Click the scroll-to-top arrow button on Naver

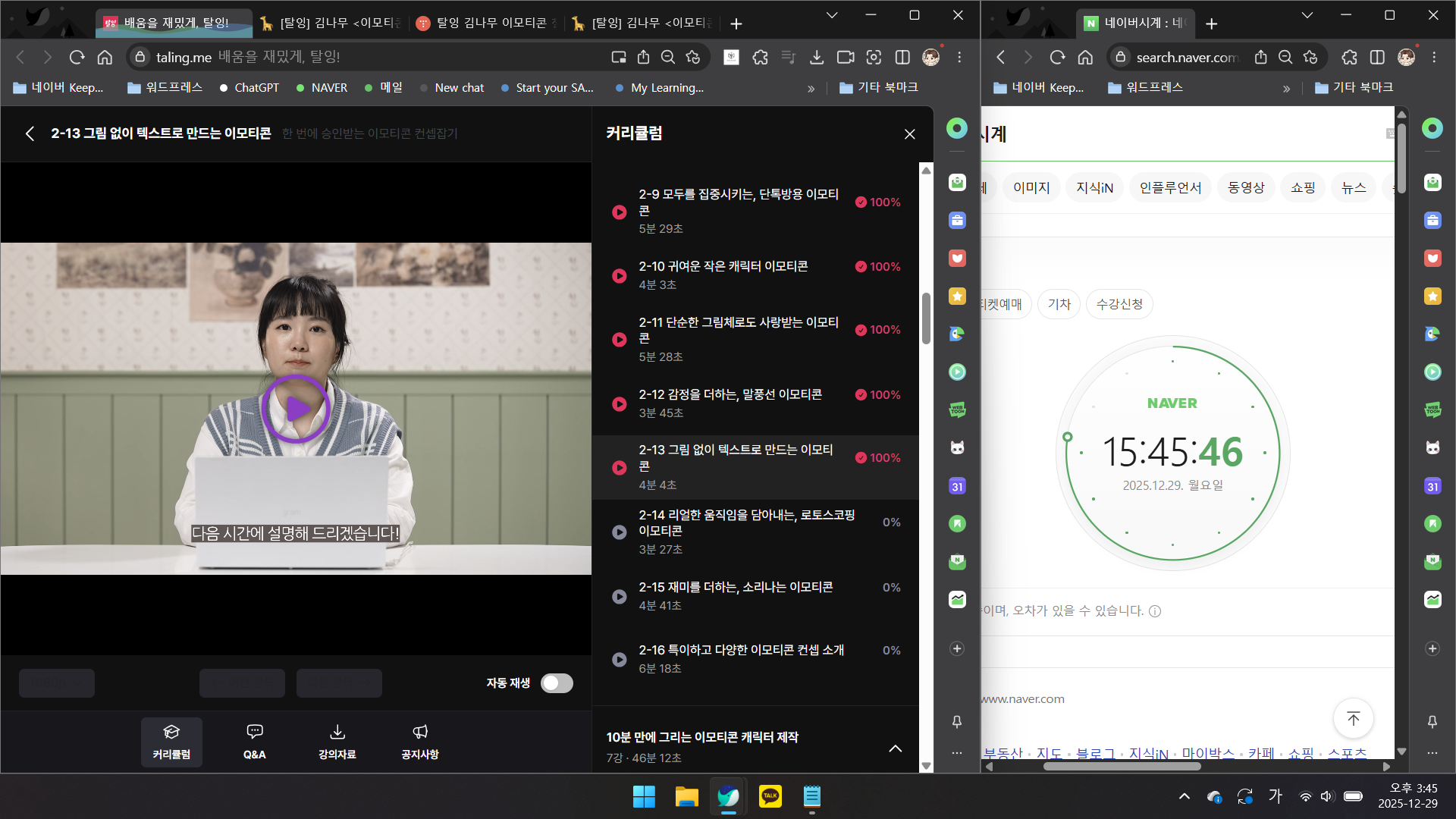[1353, 718]
